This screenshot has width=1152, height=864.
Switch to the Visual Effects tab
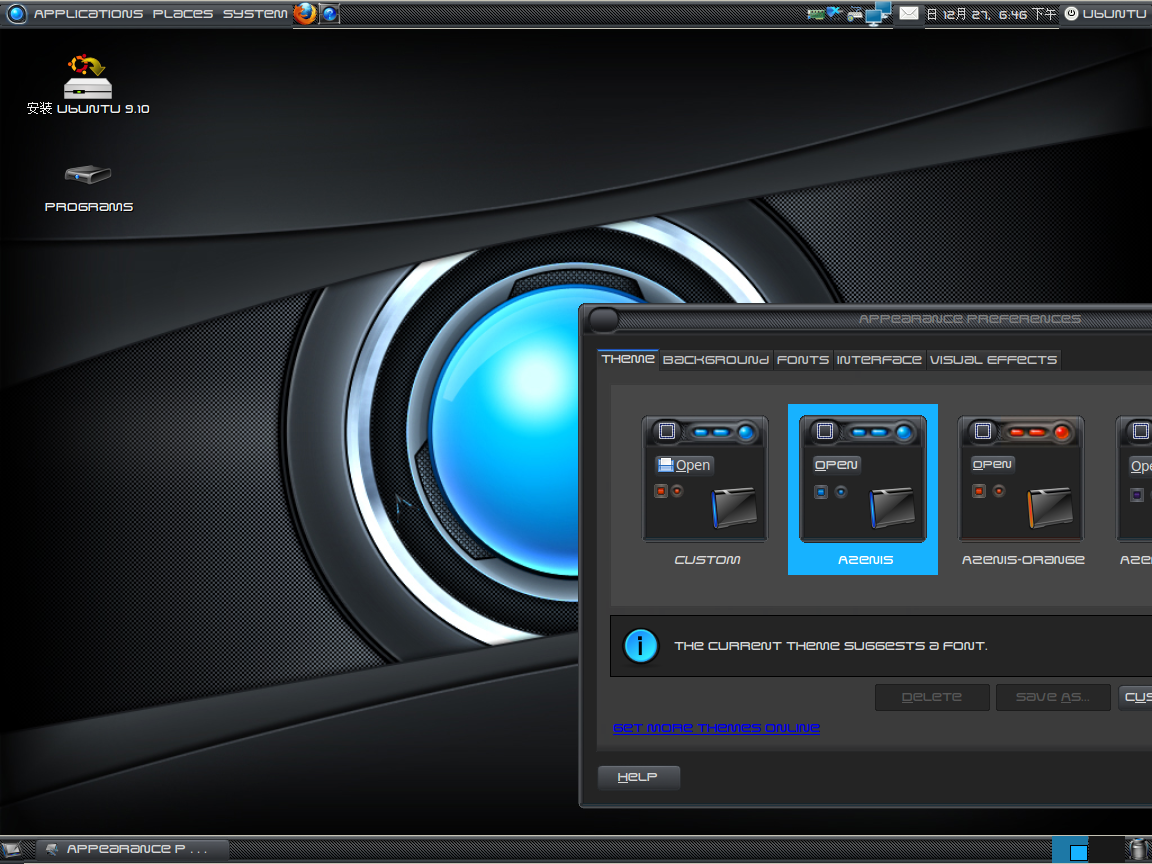point(994,360)
